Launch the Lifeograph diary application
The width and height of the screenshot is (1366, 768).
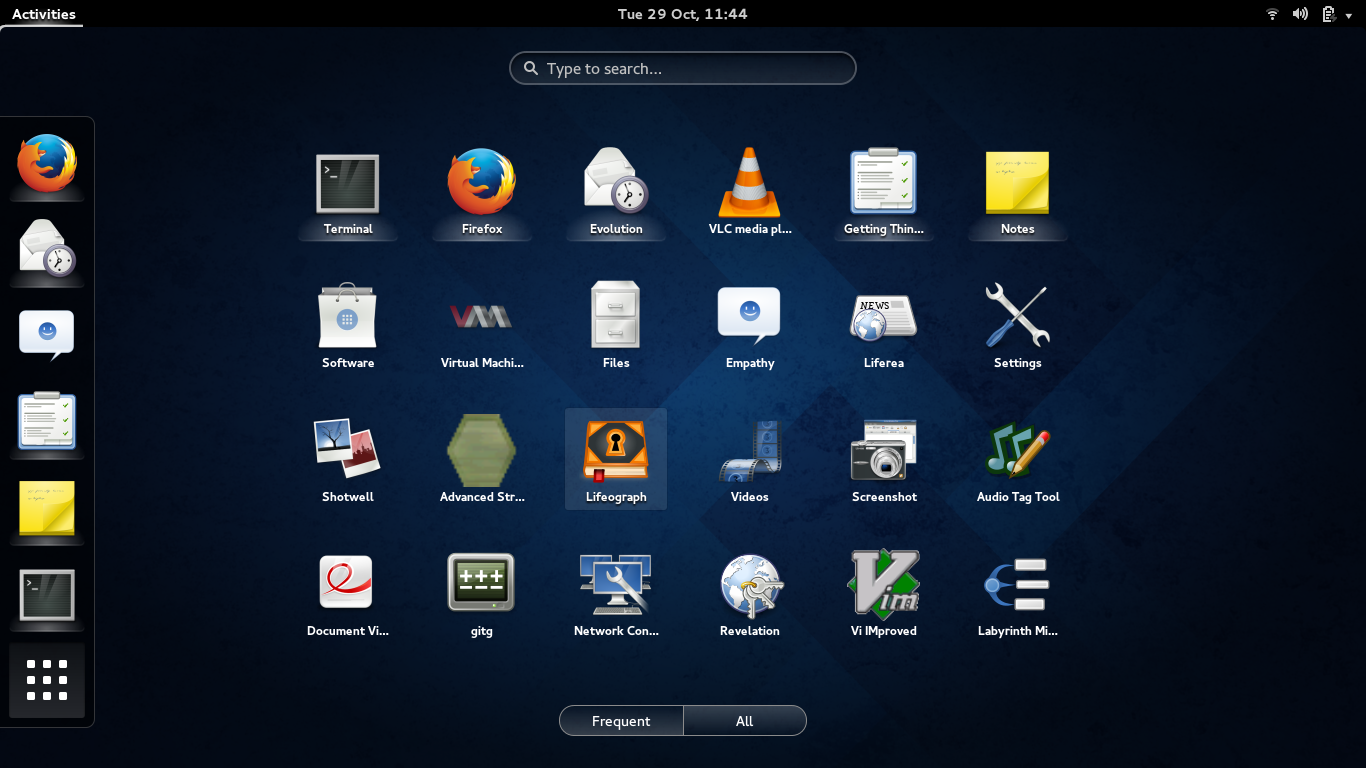click(615, 450)
